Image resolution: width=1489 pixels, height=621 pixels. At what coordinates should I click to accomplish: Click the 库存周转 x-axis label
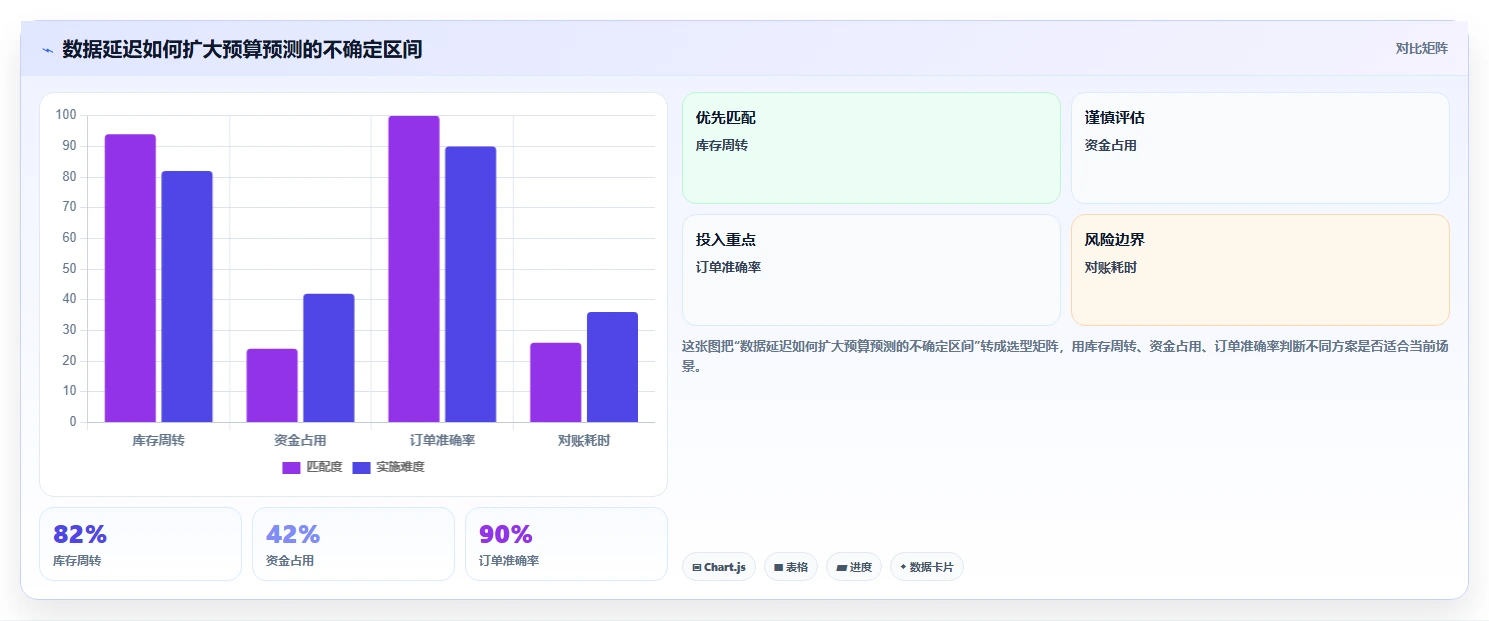(x=158, y=440)
